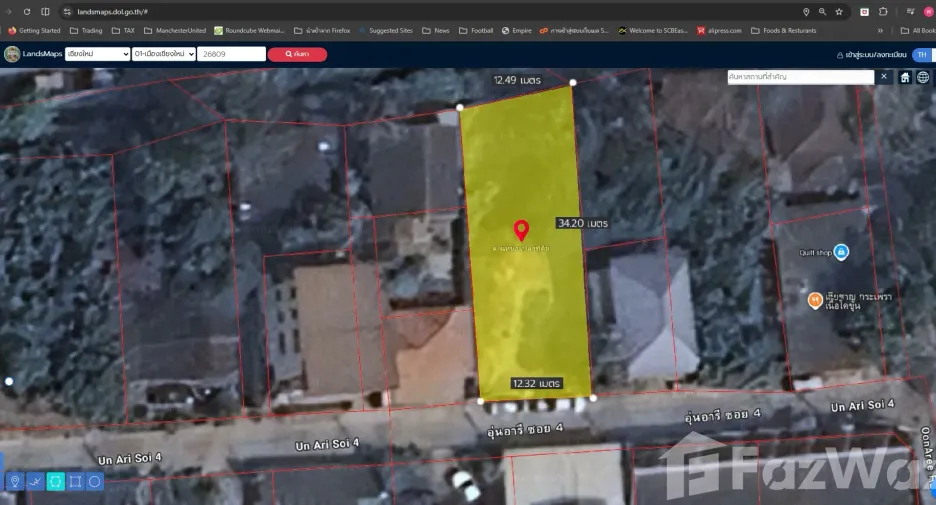Viewport: 936px width, 505px height.
Task: Open the province dropdown
Action: coord(97,54)
